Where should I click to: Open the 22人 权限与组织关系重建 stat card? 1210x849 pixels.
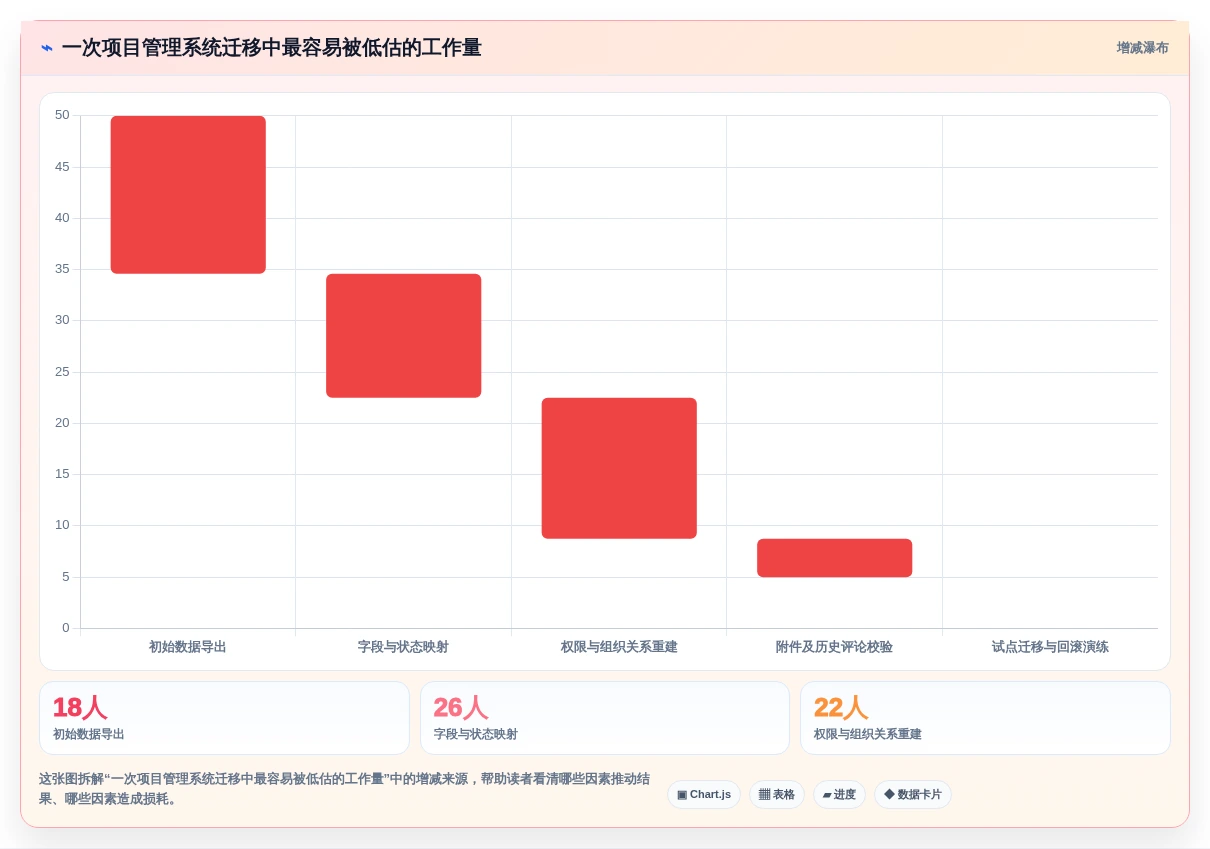point(986,718)
